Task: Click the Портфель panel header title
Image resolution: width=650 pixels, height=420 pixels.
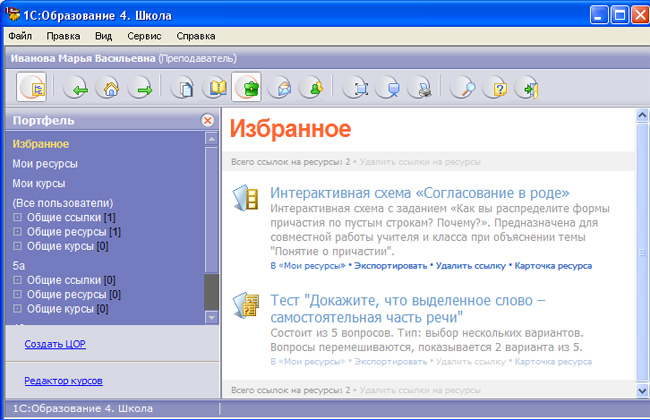Action: (x=44, y=121)
